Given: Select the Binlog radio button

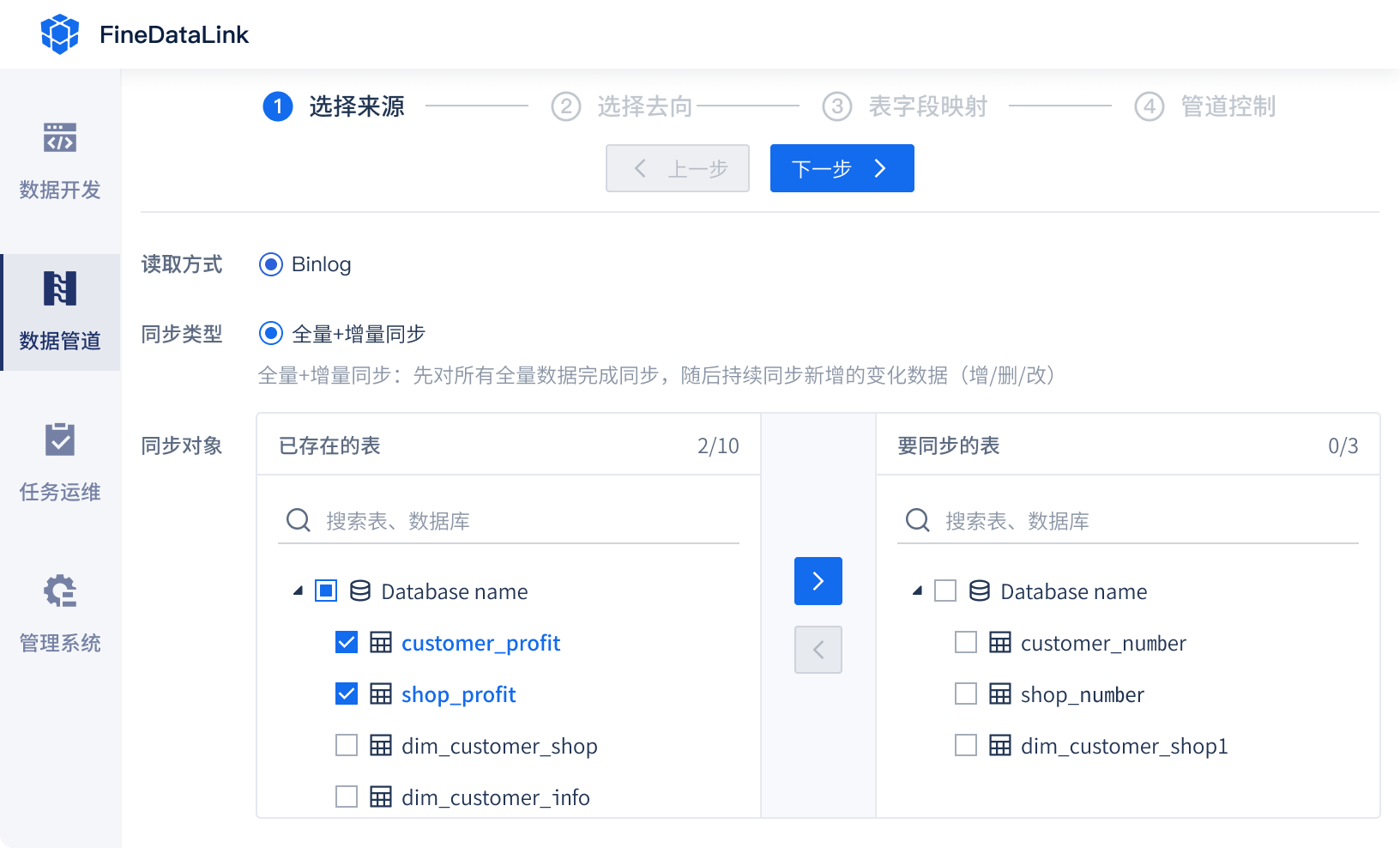Looking at the screenshot, I should [x=271, y=264].
